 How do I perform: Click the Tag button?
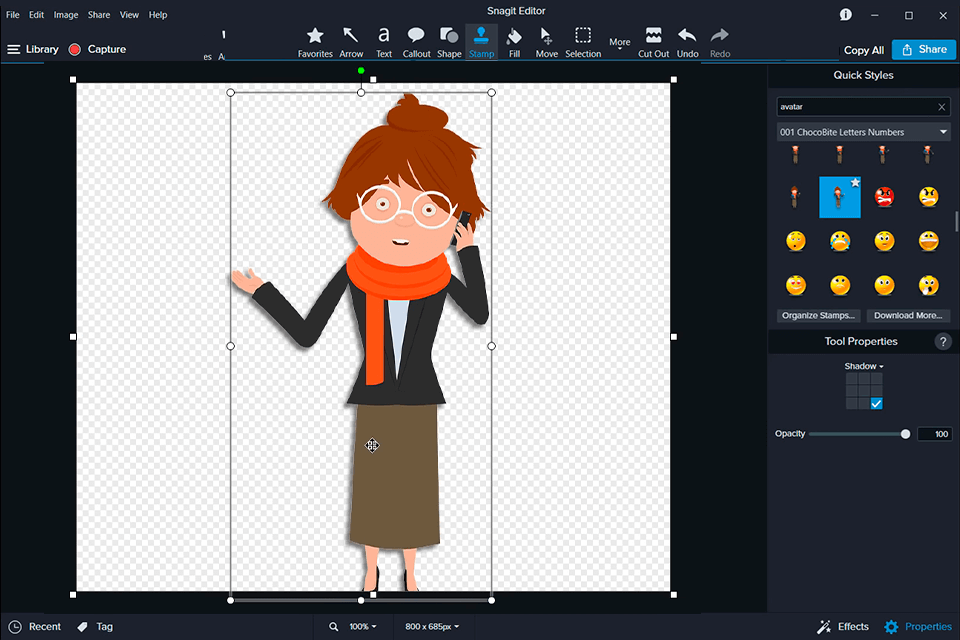tap(95, 627)
